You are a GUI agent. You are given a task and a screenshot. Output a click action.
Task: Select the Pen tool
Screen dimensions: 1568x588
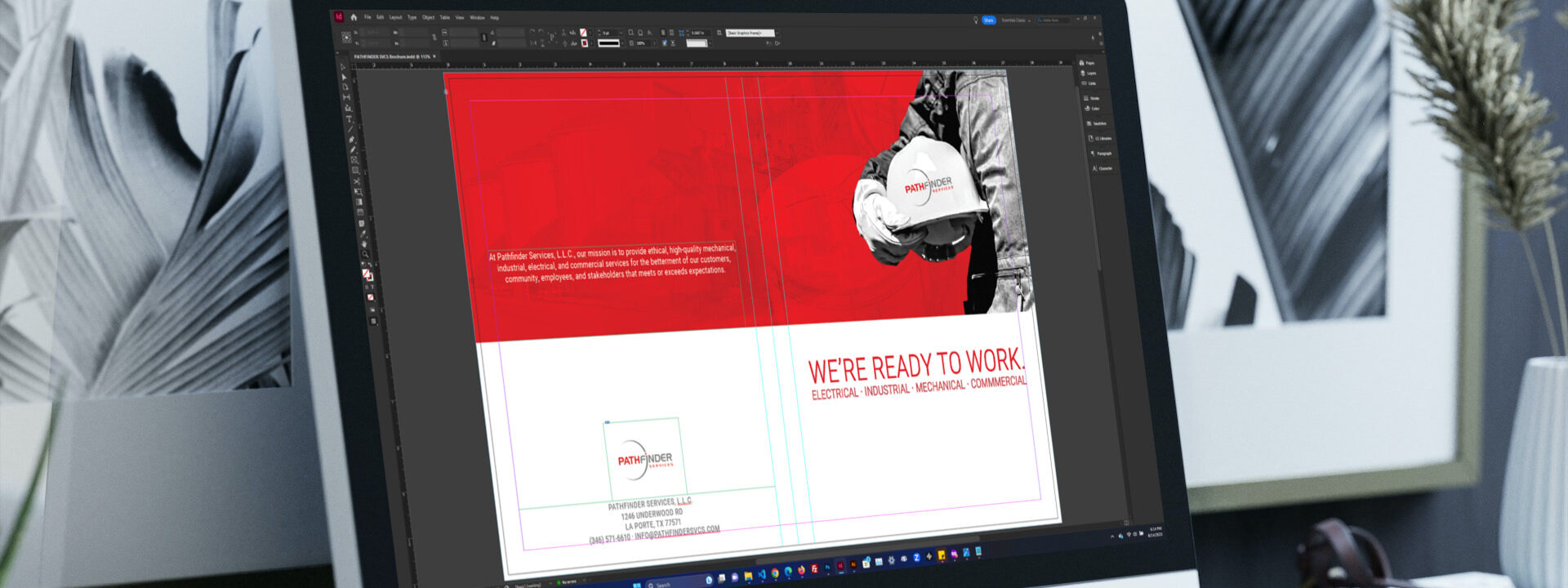coord(352,140)
